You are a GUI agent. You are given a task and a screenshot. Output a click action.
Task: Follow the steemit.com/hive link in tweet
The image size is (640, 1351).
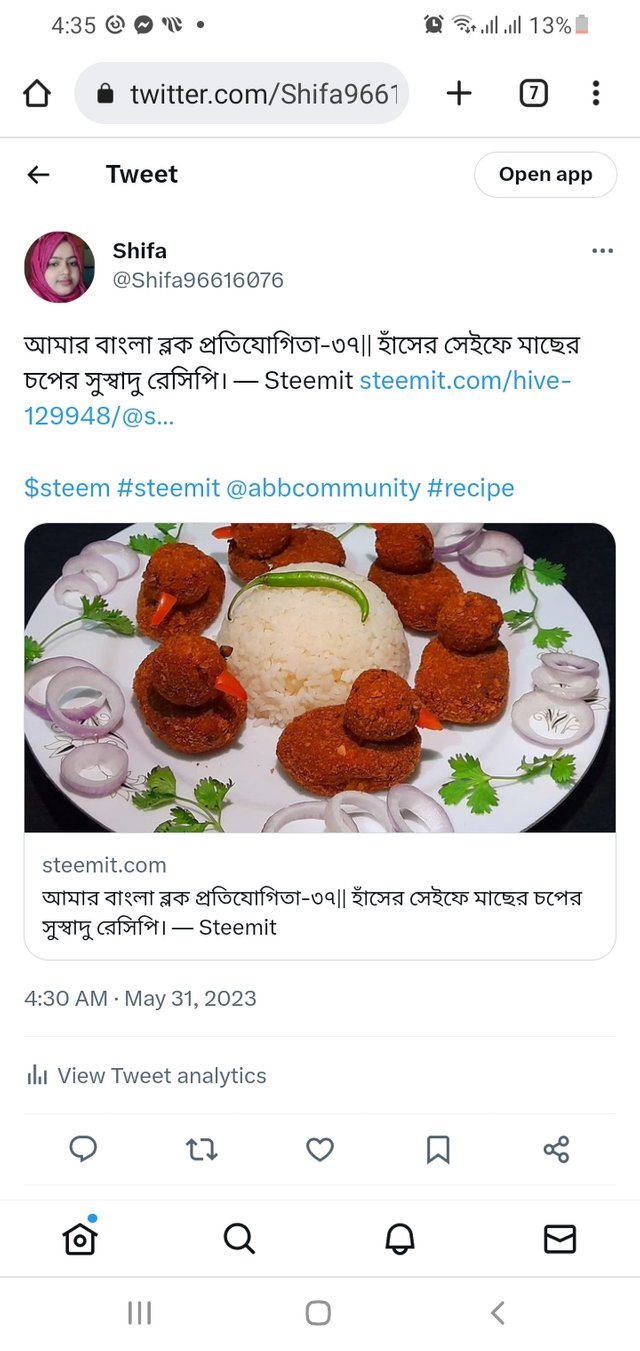pos(465,381)
